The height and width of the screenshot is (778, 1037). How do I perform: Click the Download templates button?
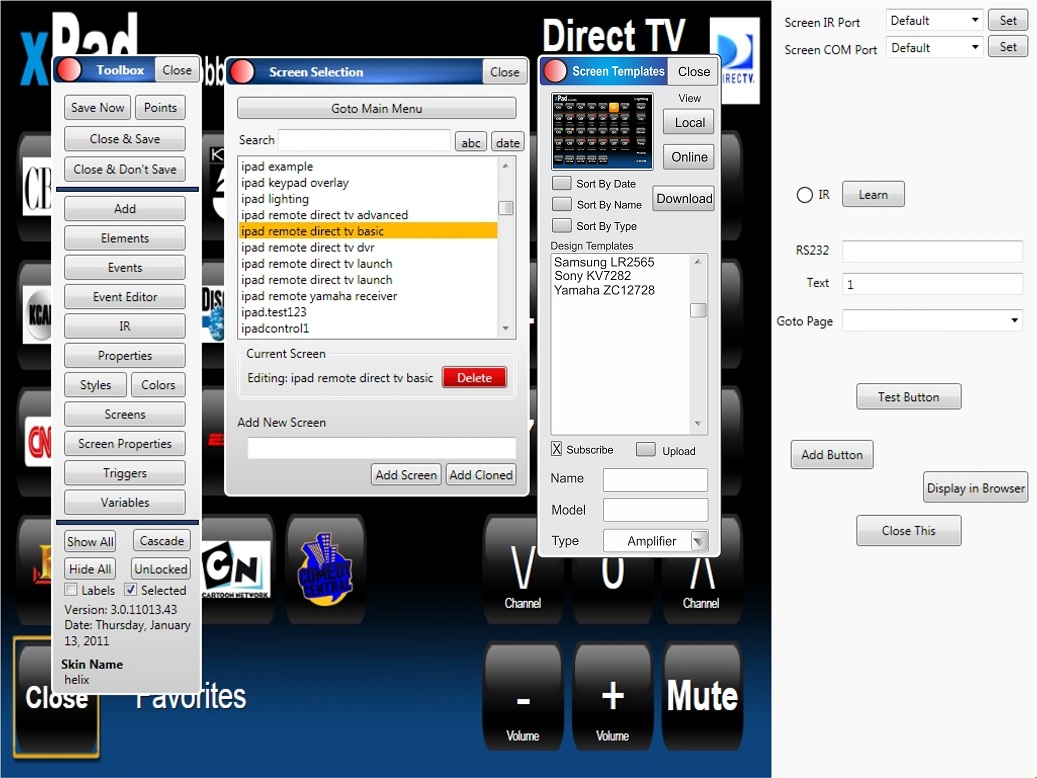pyautogui.click(x=684, y=198)
